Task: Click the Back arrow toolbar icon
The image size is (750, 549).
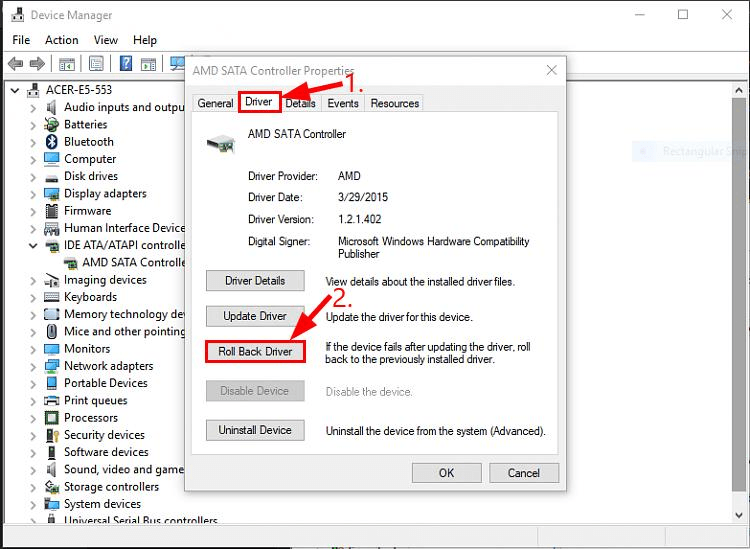Action: point(15,64)
